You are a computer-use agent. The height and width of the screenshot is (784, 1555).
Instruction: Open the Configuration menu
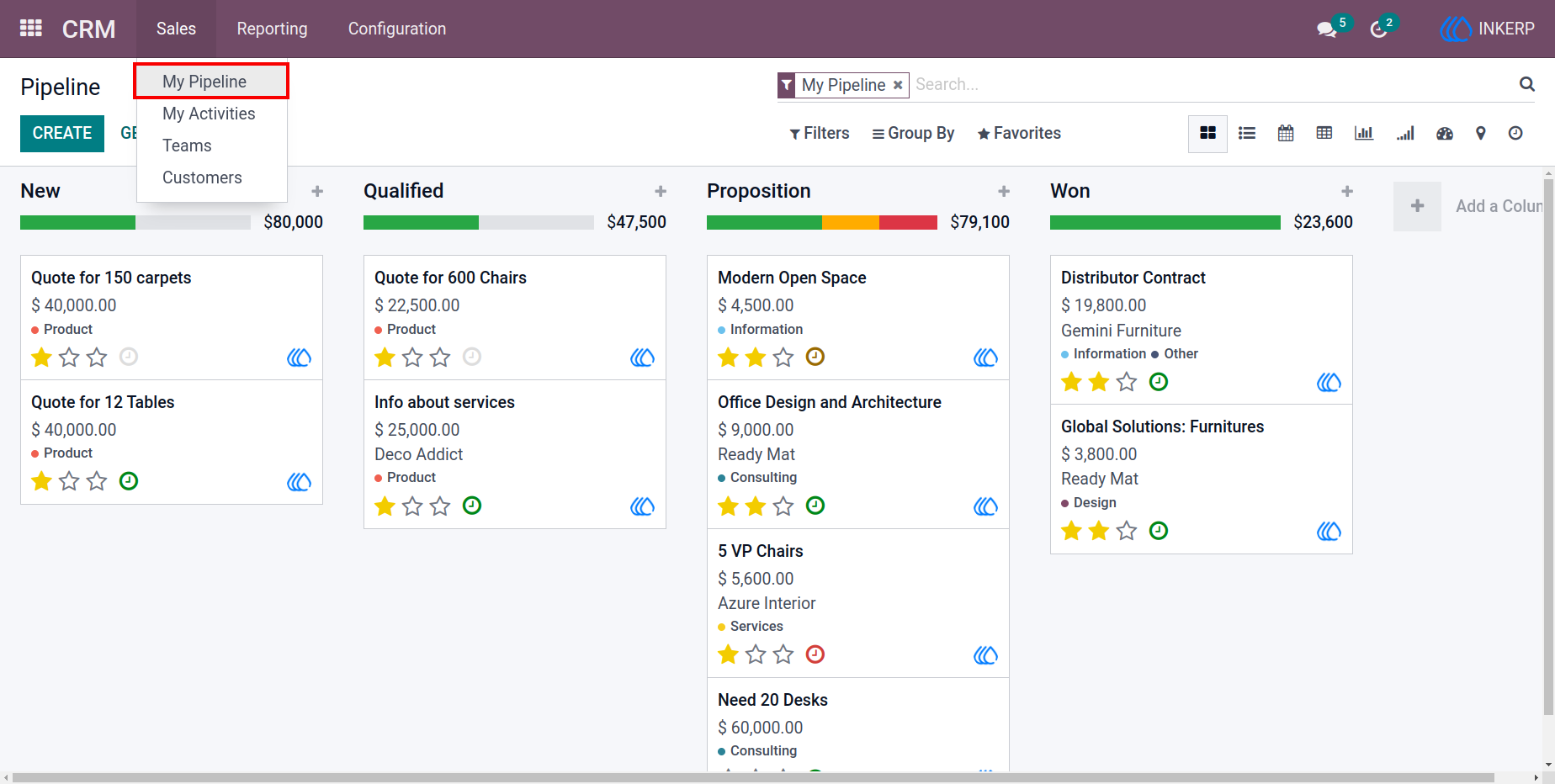397,29
